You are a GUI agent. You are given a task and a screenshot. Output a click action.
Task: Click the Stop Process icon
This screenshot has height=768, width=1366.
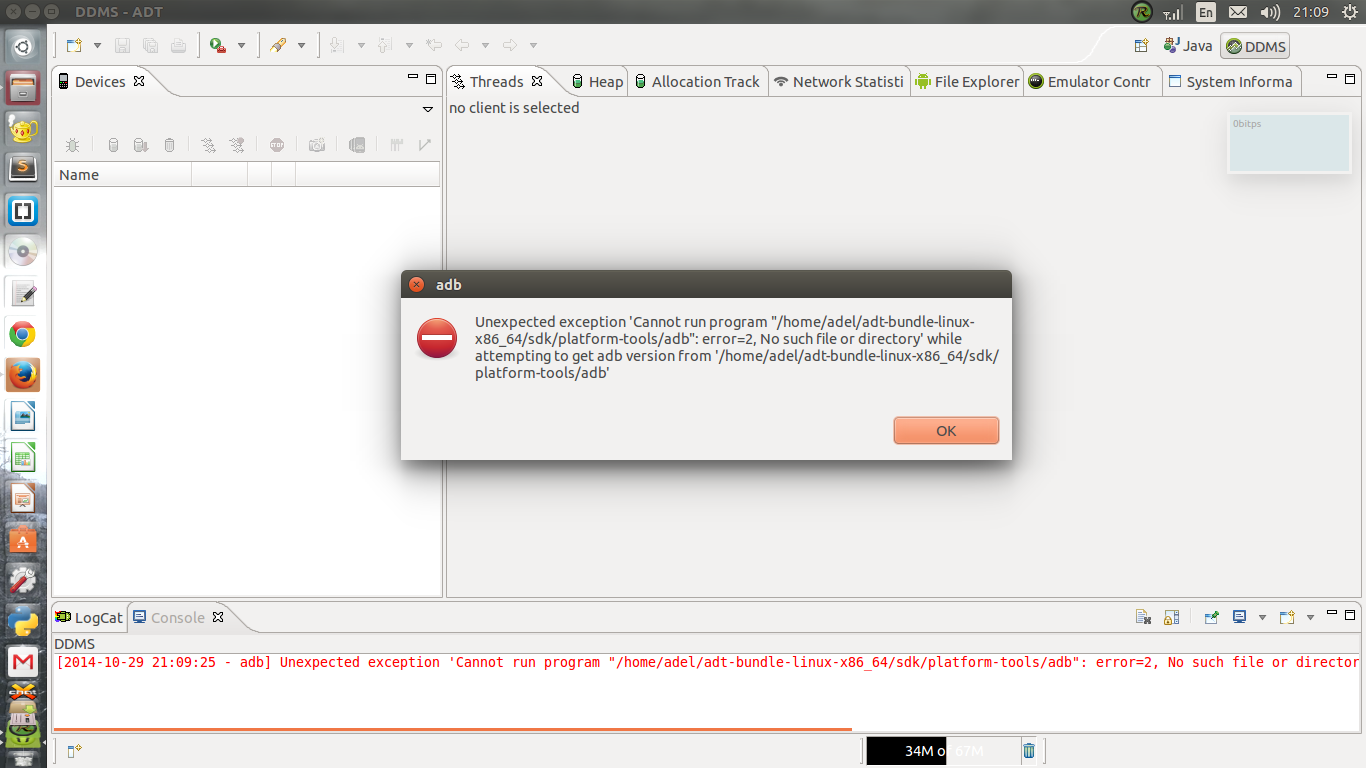(x=277, y=145)
